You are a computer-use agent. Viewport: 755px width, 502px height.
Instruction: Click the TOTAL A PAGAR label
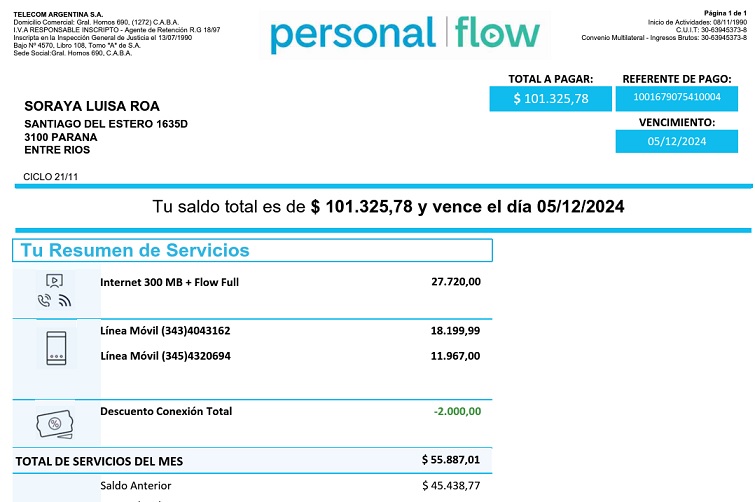550,79
